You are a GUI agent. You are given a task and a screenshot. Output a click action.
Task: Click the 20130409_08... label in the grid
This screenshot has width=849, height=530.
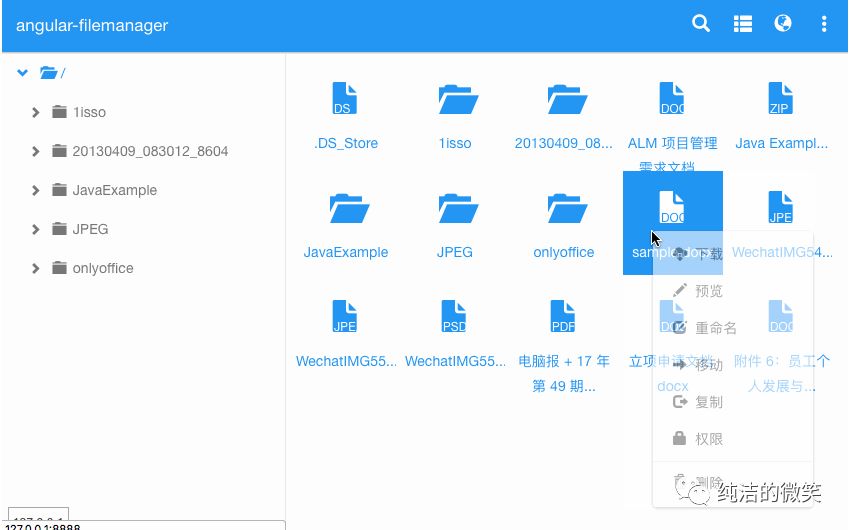click(564, 143)
